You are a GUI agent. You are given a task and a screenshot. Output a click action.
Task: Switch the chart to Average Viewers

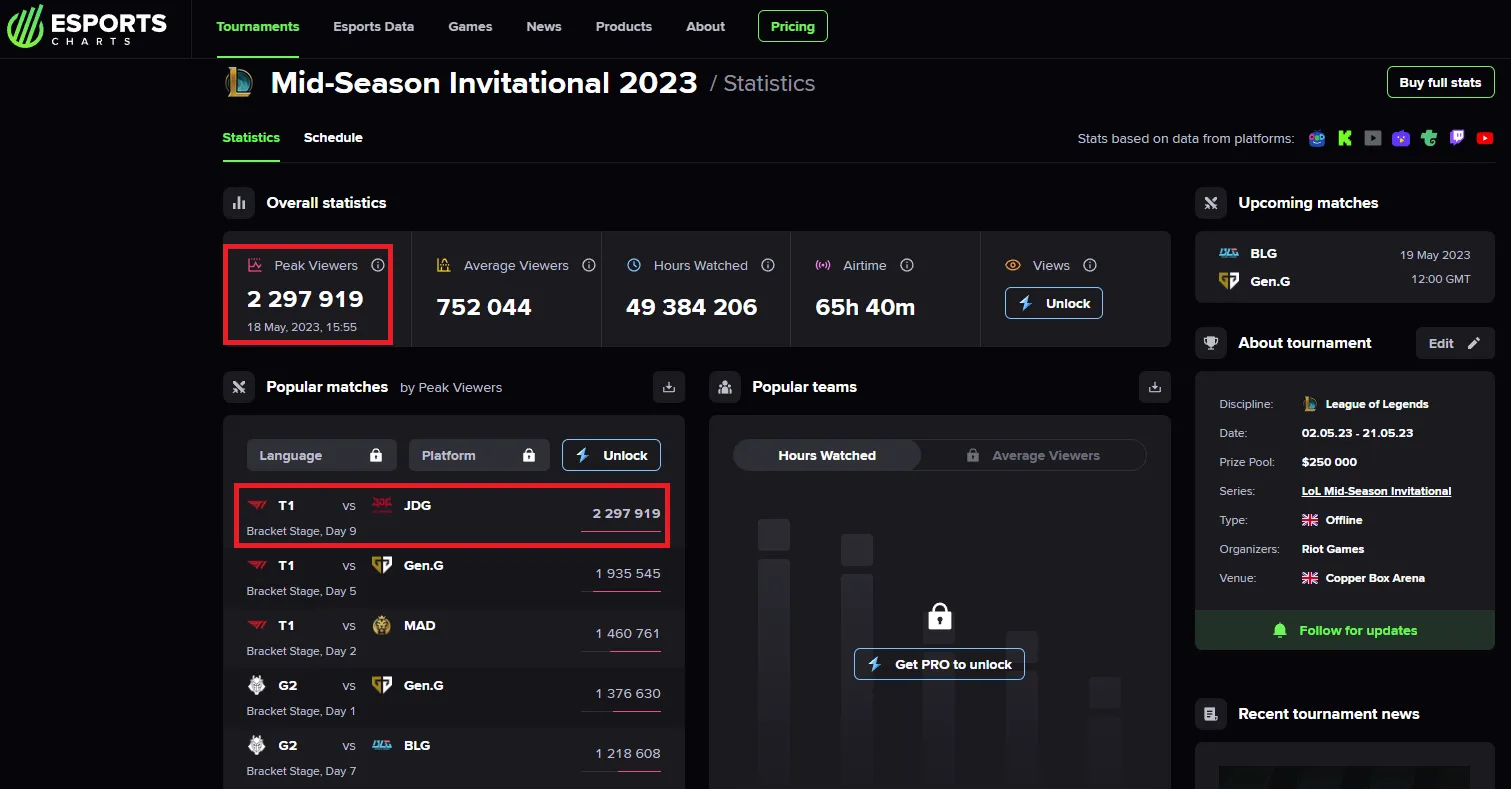pyautogui.click(x=1033, y=455)
